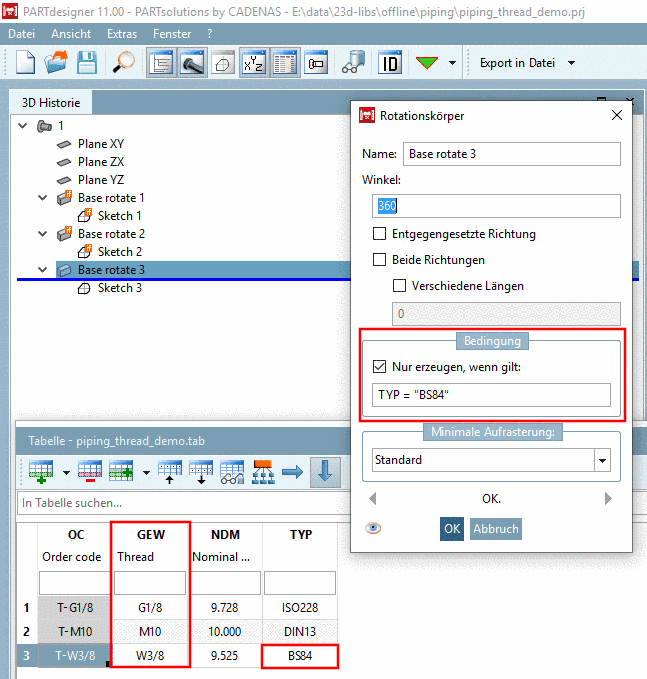The image size is (647, 679).
Task: Select Sketch 3 in history tree
Action: point(120,288)
